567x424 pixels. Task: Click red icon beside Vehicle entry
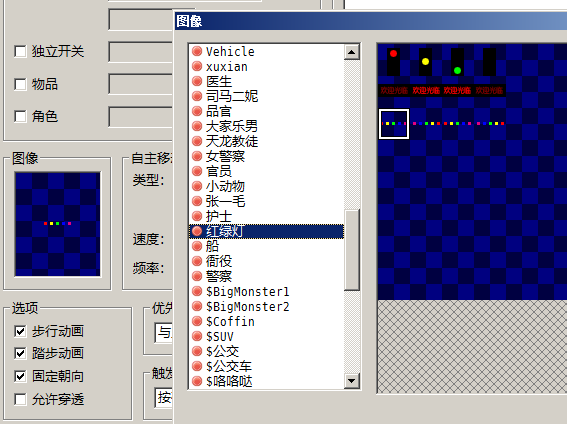[x=197, y=51]
